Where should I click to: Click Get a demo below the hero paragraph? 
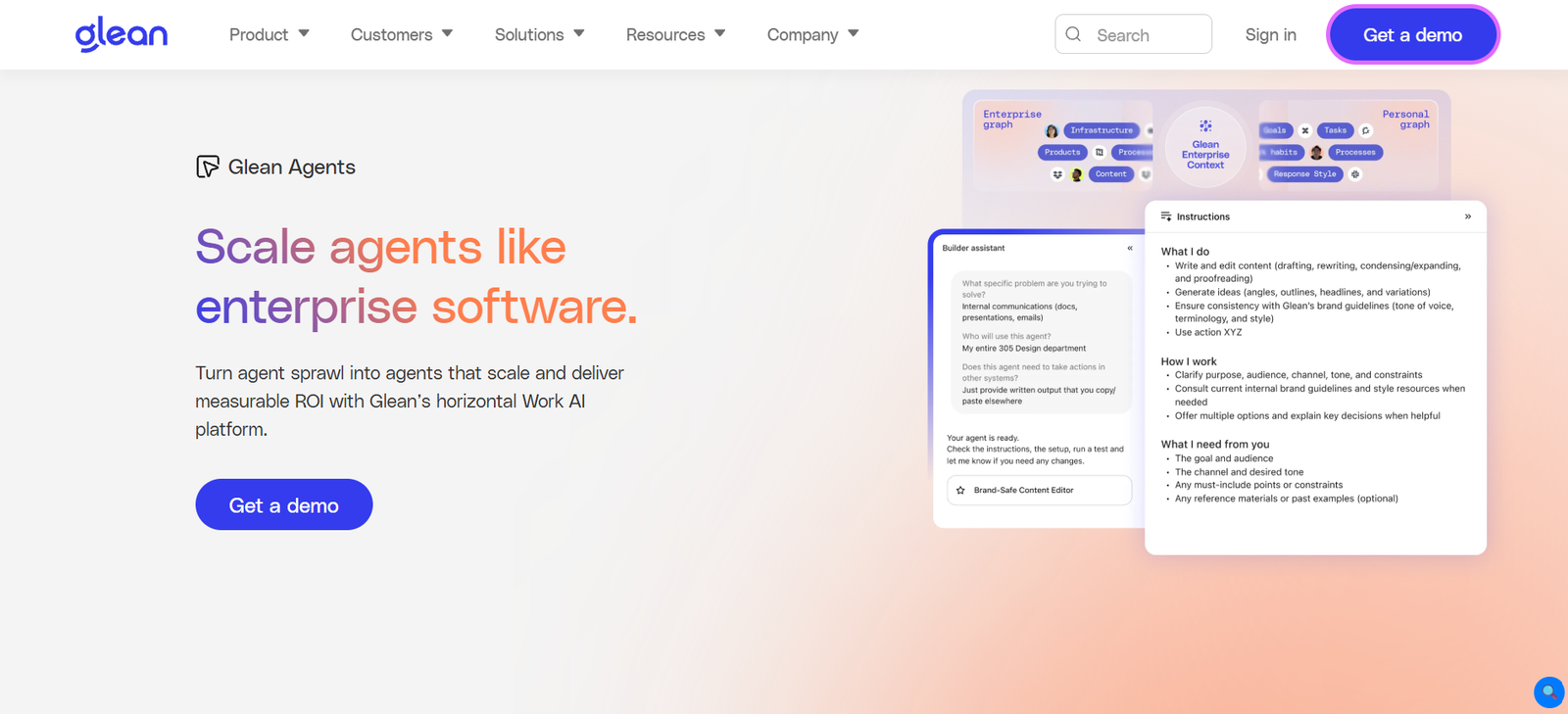click(284, 504)
